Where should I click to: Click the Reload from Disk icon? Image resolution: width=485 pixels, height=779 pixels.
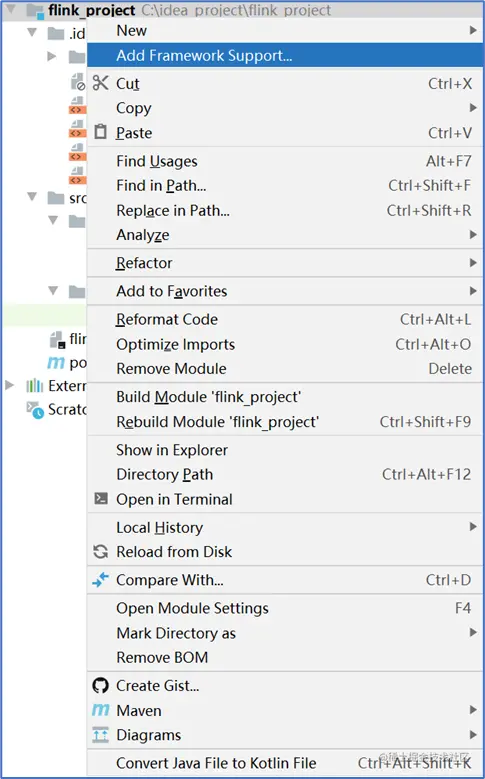pyautogui.click(x=100, y=551)
